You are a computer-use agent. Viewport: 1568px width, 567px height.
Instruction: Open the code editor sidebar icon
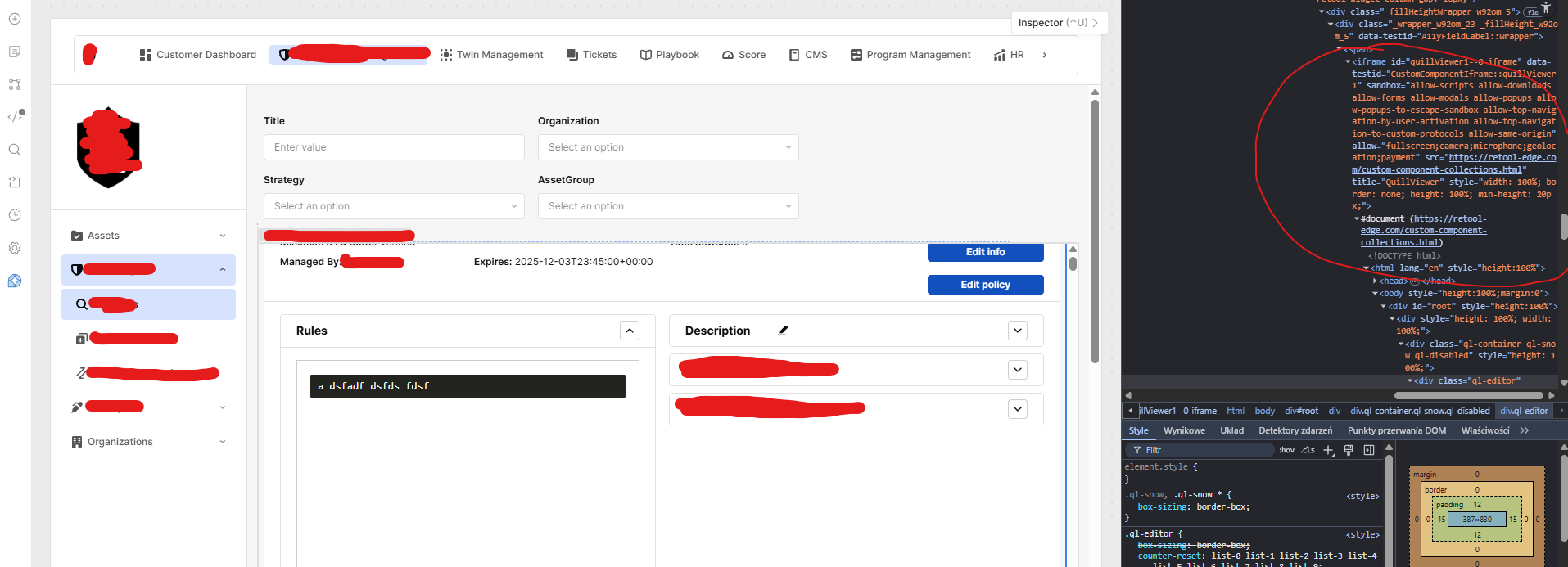(15, 116)
